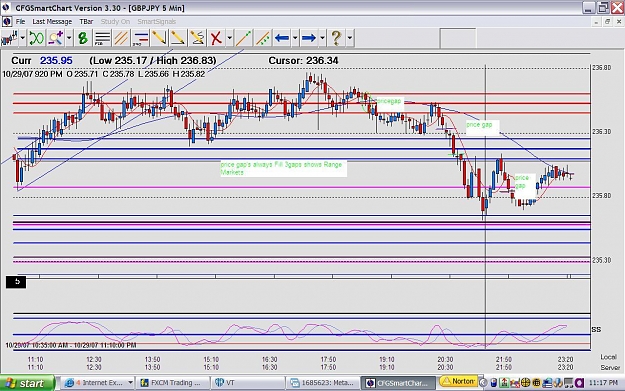Image resolution: width=625 pixels, height=391 pixels.
Task: Click the CFGSmartChart taskbar button
Action: tap(398, 383)
